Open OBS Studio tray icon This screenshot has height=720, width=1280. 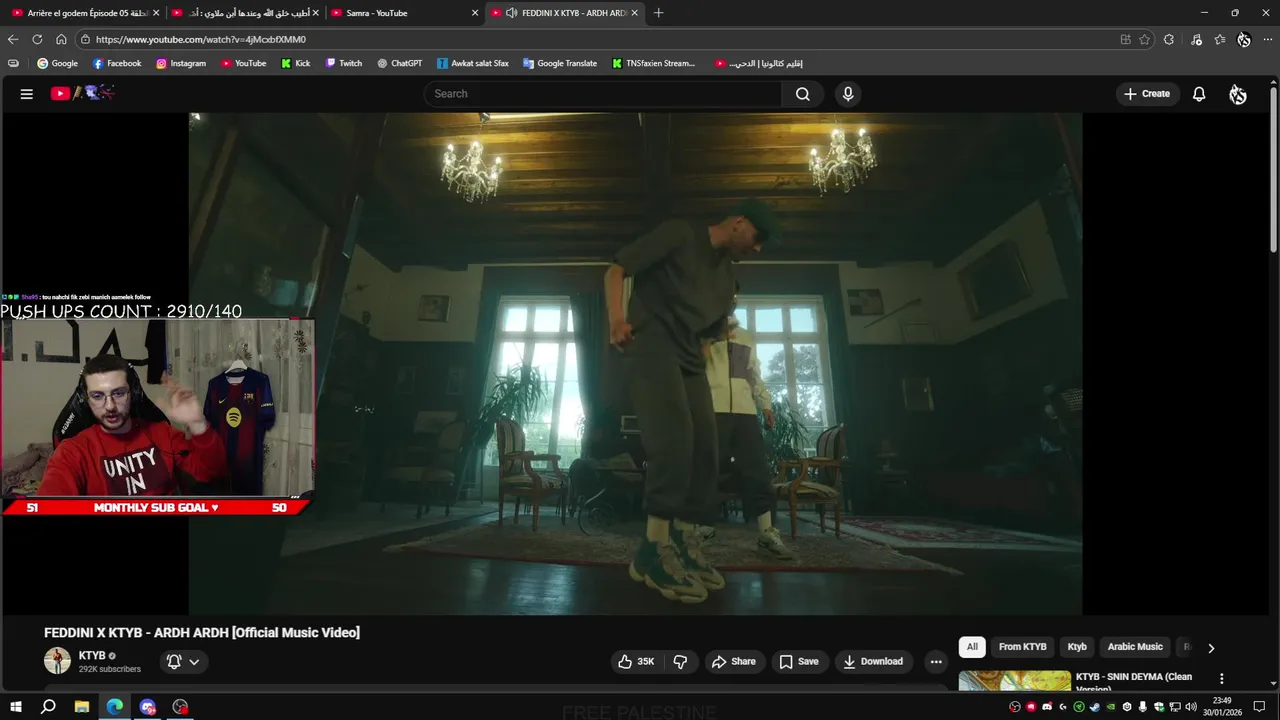tap(1015, 707)
